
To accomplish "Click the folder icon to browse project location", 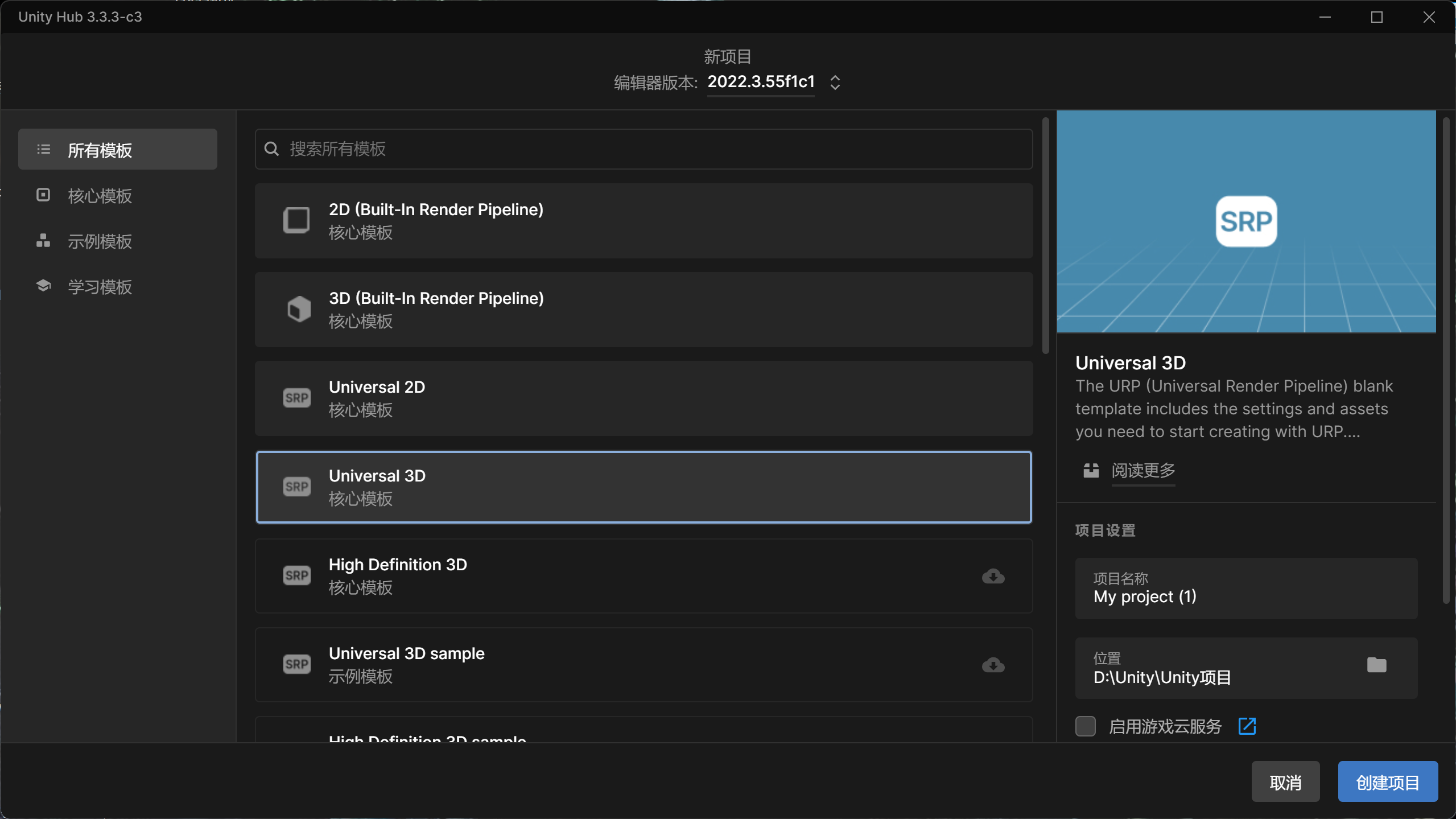I will (x=1376, y=665).
